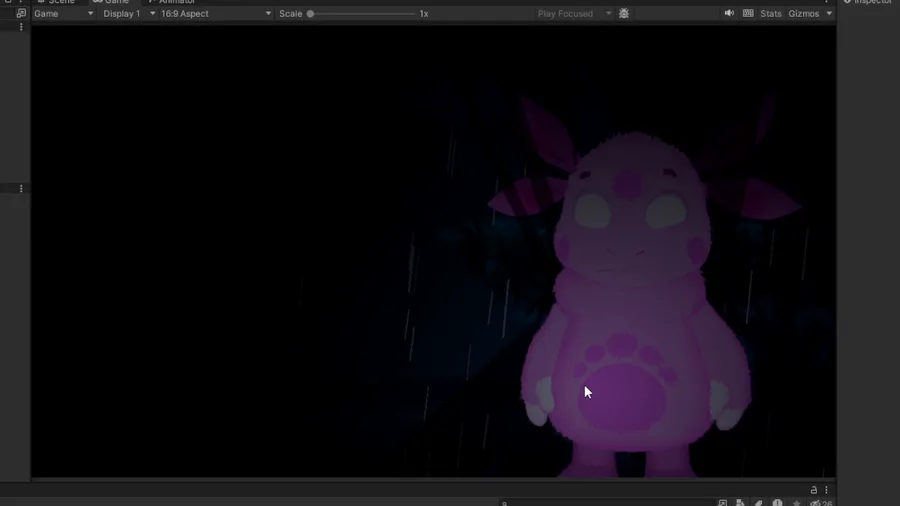Click the Frame Debugger bug icon

[624, 14]
